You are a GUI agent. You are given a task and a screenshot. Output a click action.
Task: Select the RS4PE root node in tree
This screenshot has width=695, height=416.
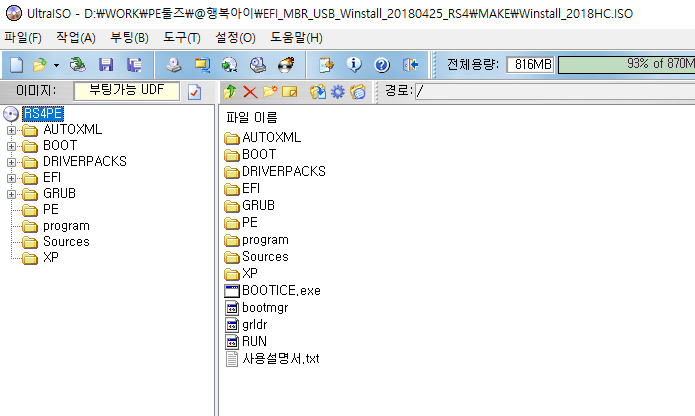pyautogui.click(x=43, y=114)
